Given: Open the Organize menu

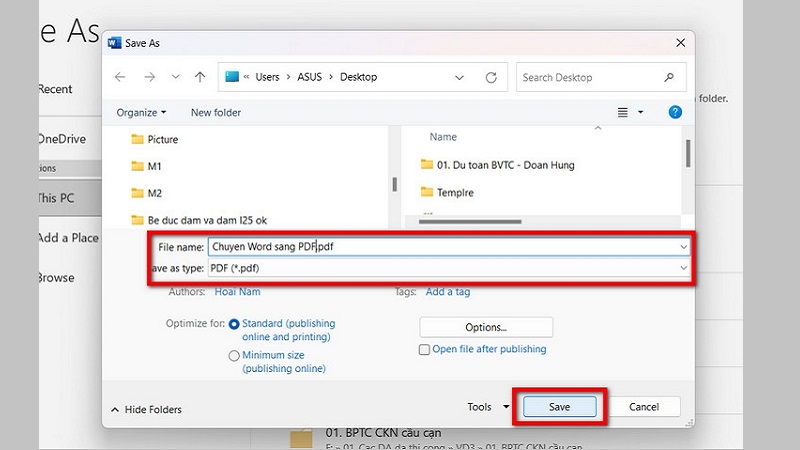Looking at the screenshot, I should (x=141, y=113).
